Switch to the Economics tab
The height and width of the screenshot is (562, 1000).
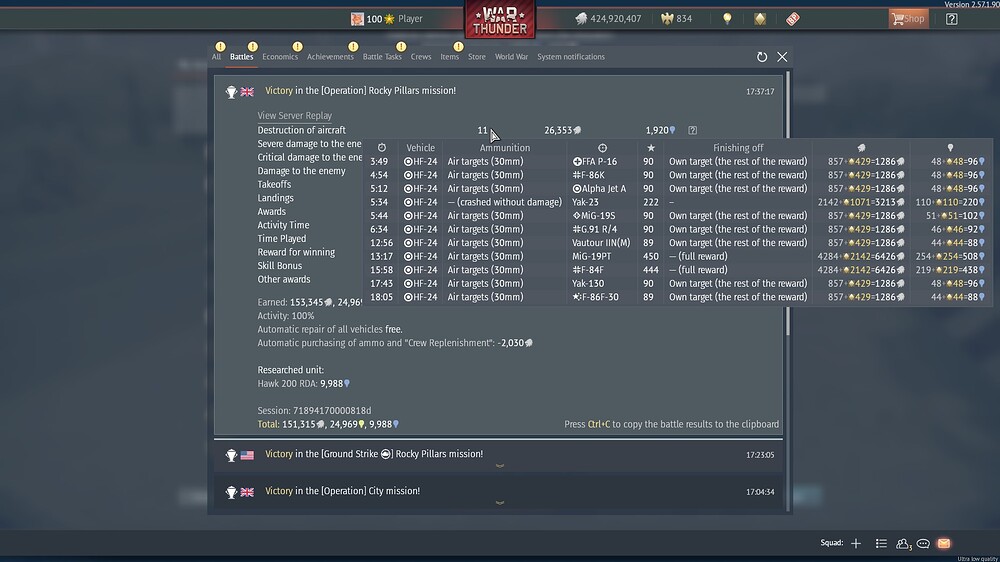[x=280, y=57]
